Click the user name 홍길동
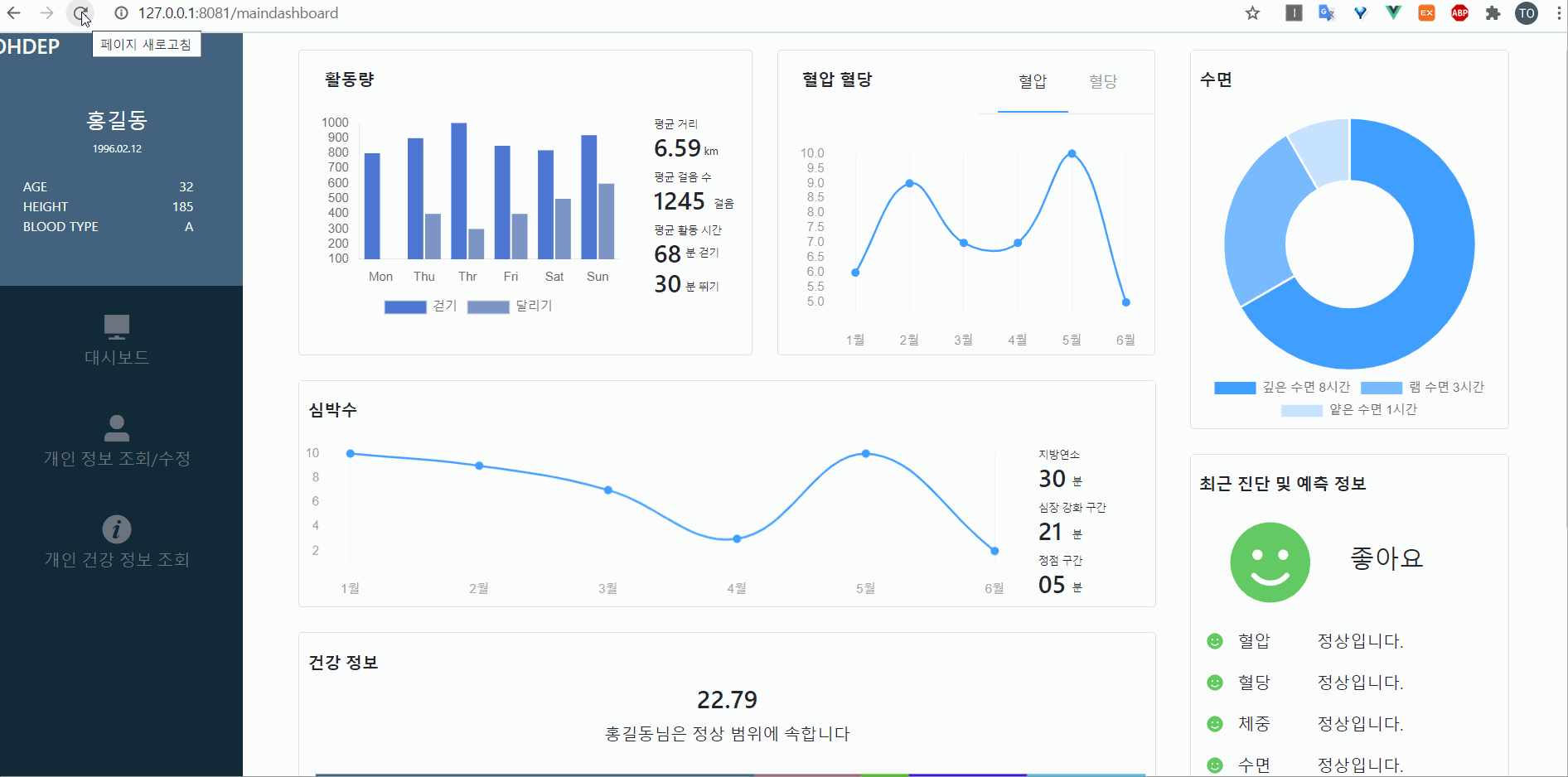Viewport: 1568px width, 777px height. (117, 121)
